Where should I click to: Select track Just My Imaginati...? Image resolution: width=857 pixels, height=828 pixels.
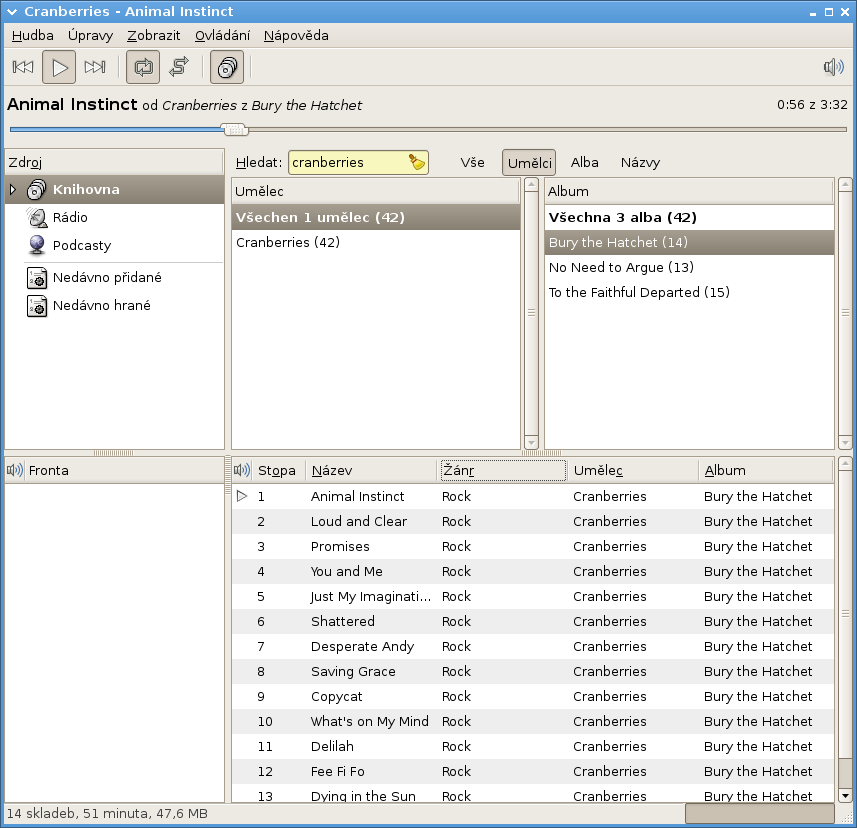point(533,597)
